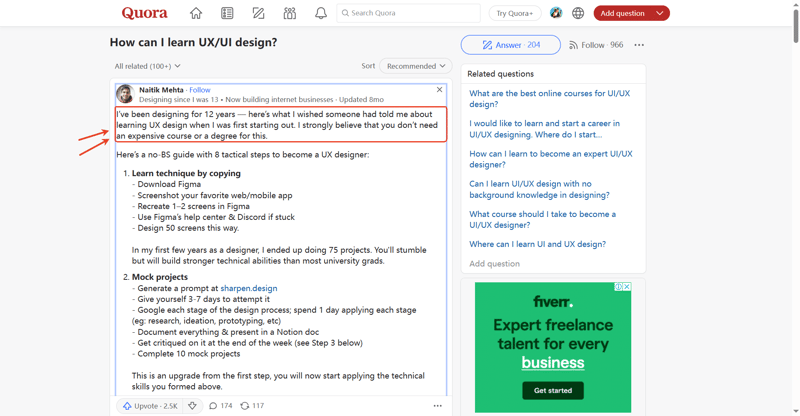Open the Answer pencil icon in navbar
This screenshot has height=416, width=800.
pyautogui.click(x=259, y=13)
